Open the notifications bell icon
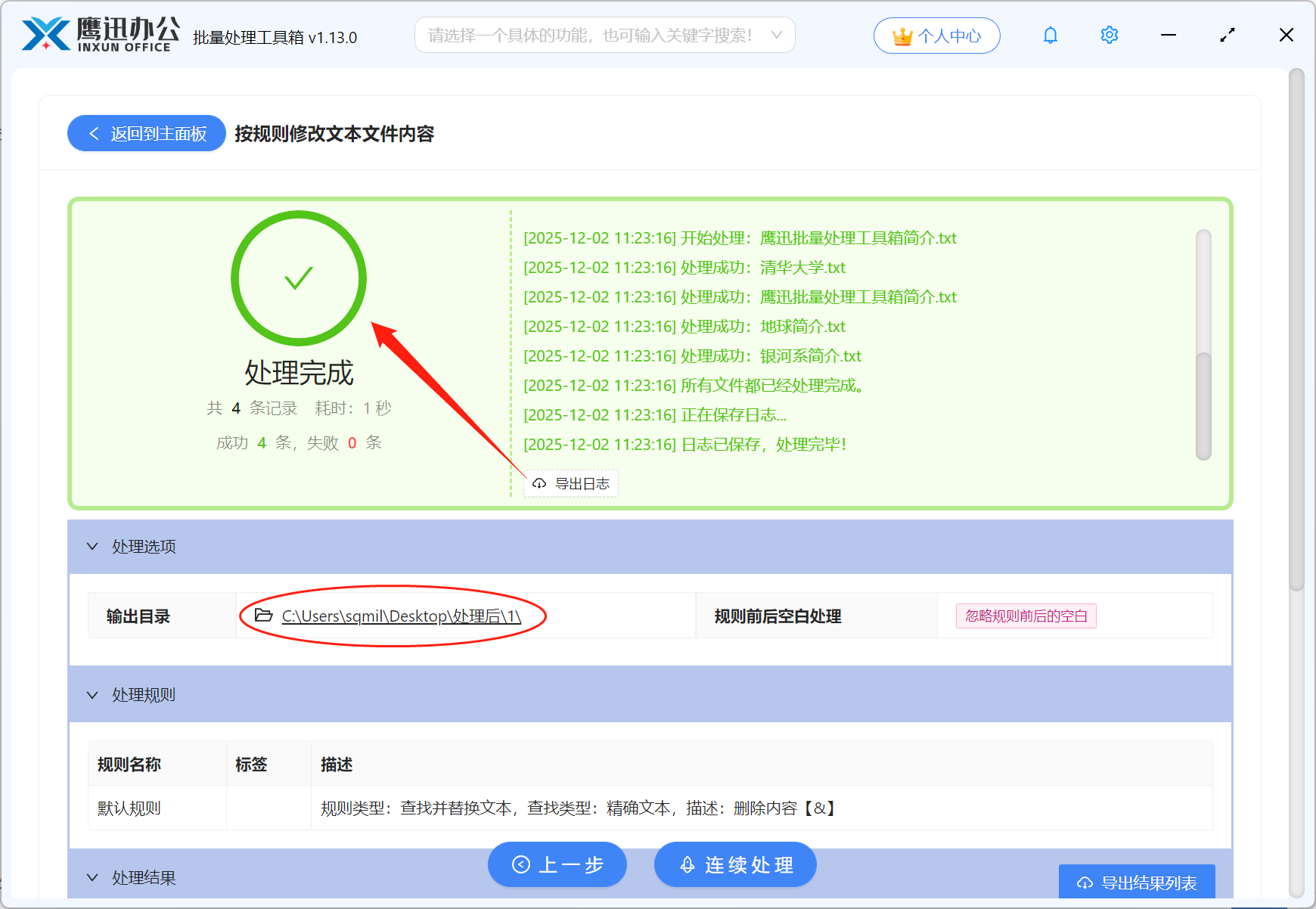The image size is (1316, 909). point(1050,35)
